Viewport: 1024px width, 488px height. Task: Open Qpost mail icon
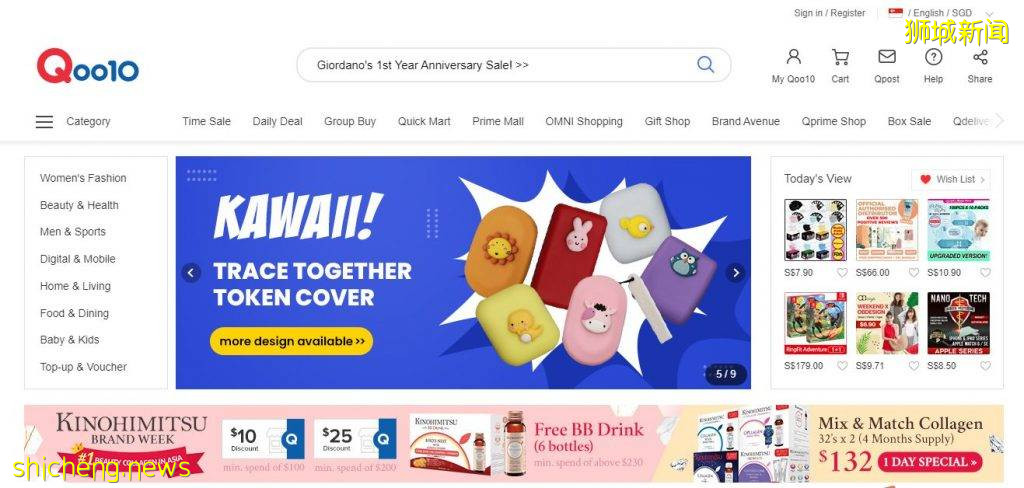[x=887, y=57]
